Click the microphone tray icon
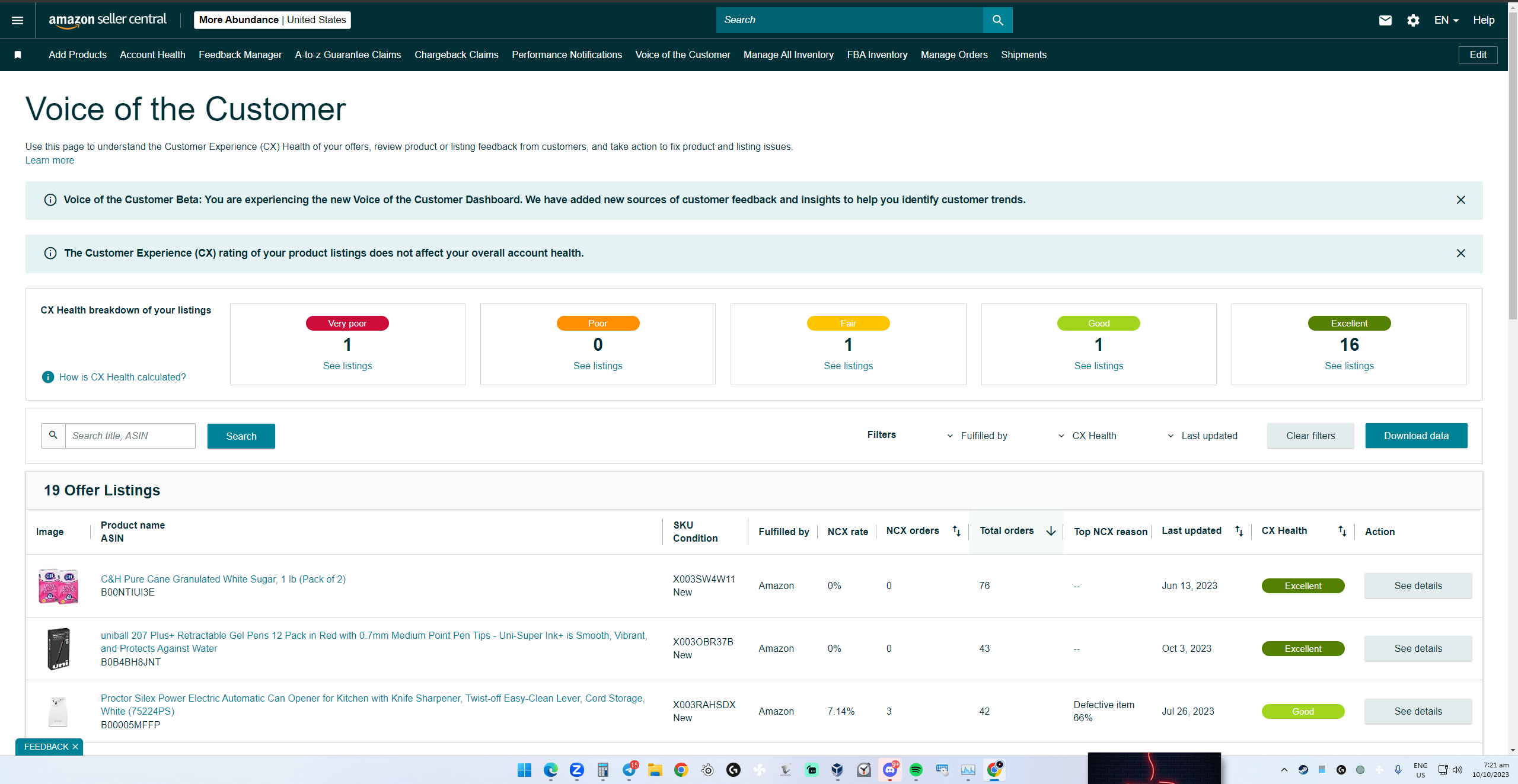The height and width of the screenshot is (784, 1518). coord(1398,770)
